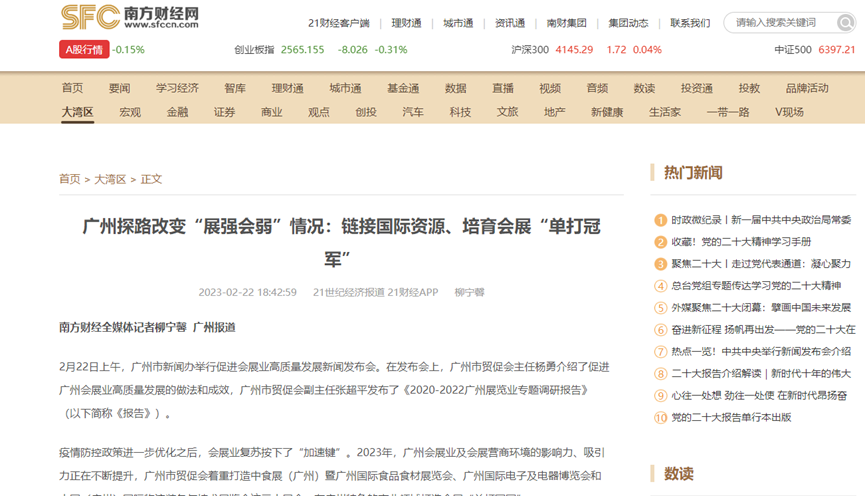Open the 学习经济 navigation item

(177, 88)
